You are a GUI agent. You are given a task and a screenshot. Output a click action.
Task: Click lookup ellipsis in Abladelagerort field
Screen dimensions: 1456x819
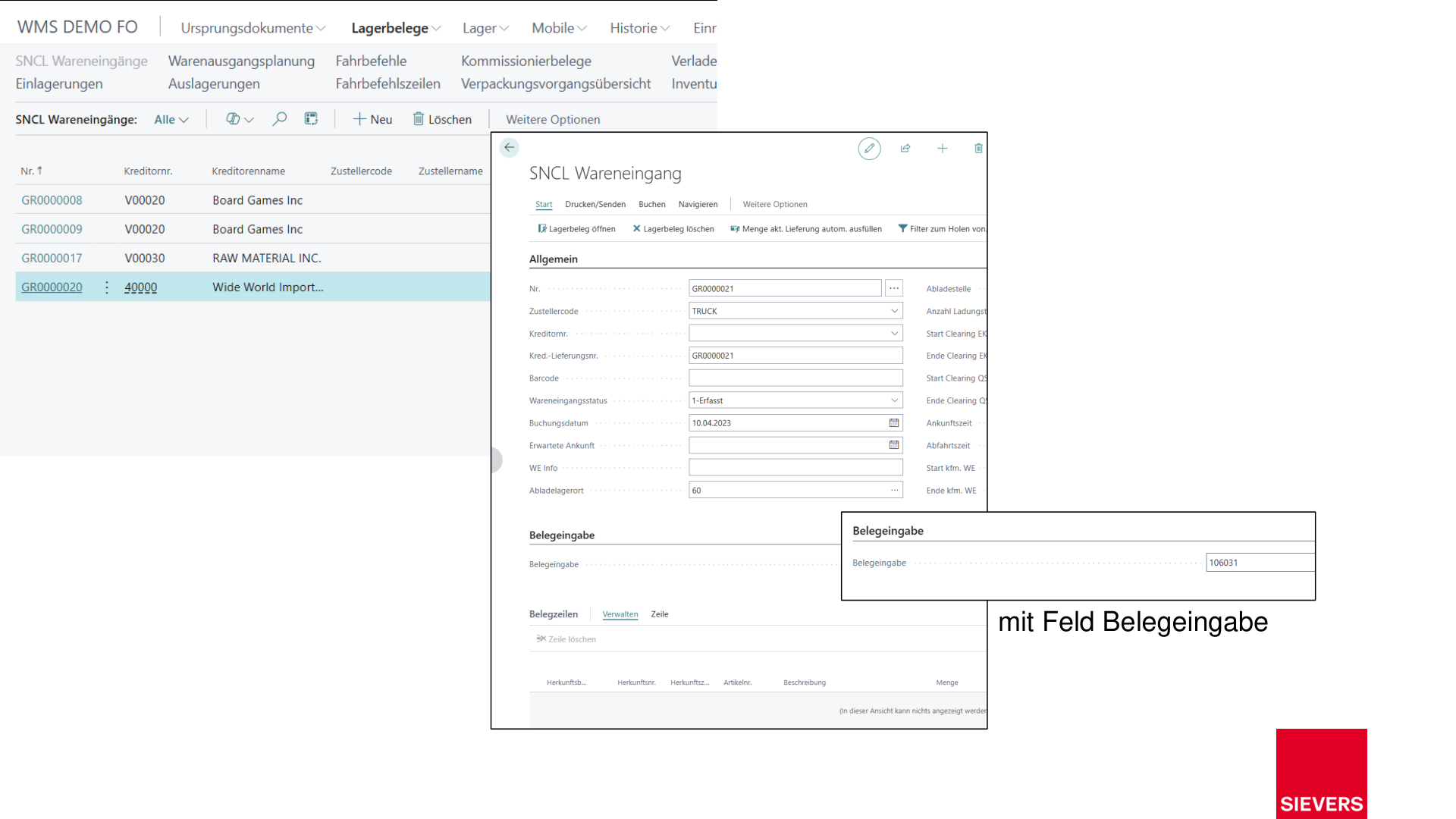click(x=894, y=491)
